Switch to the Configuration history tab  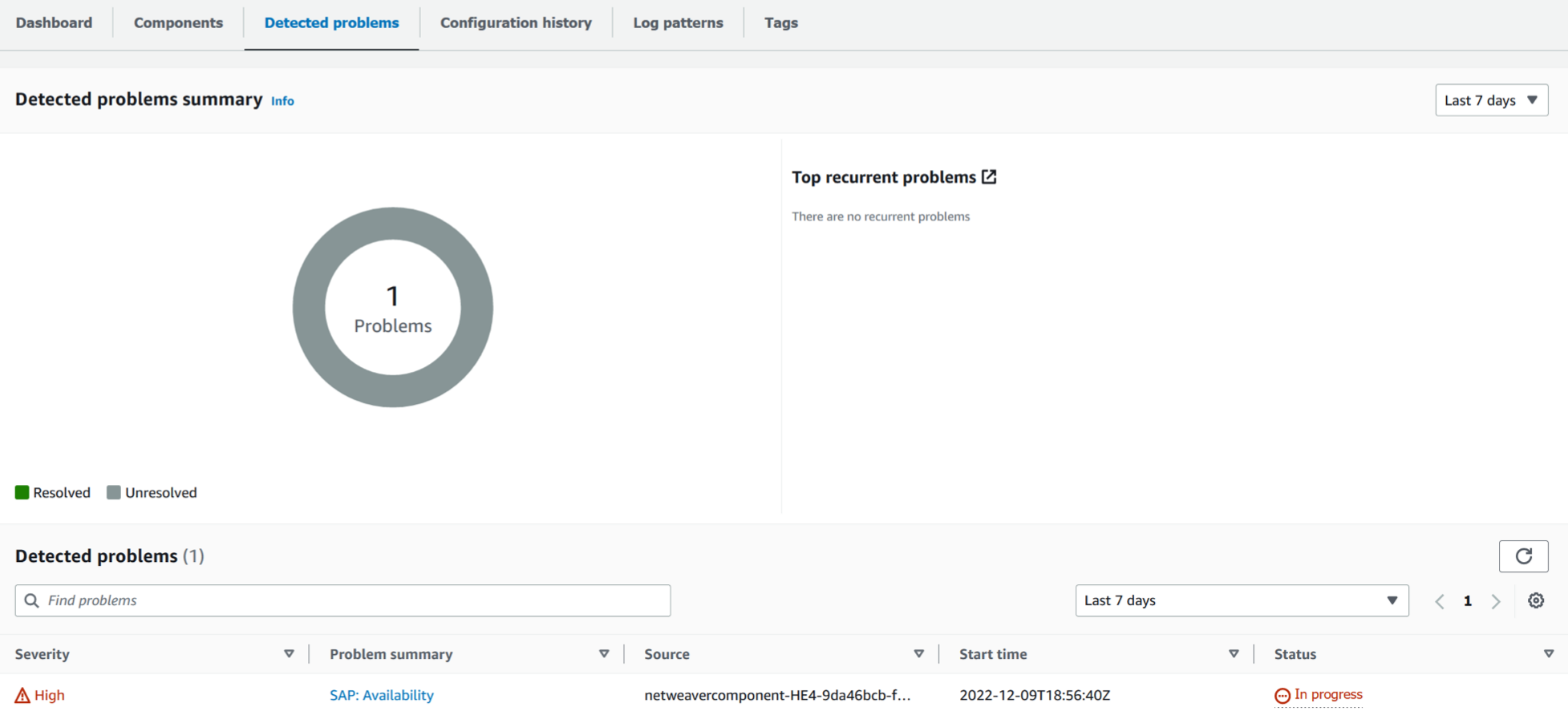point(516,23)
